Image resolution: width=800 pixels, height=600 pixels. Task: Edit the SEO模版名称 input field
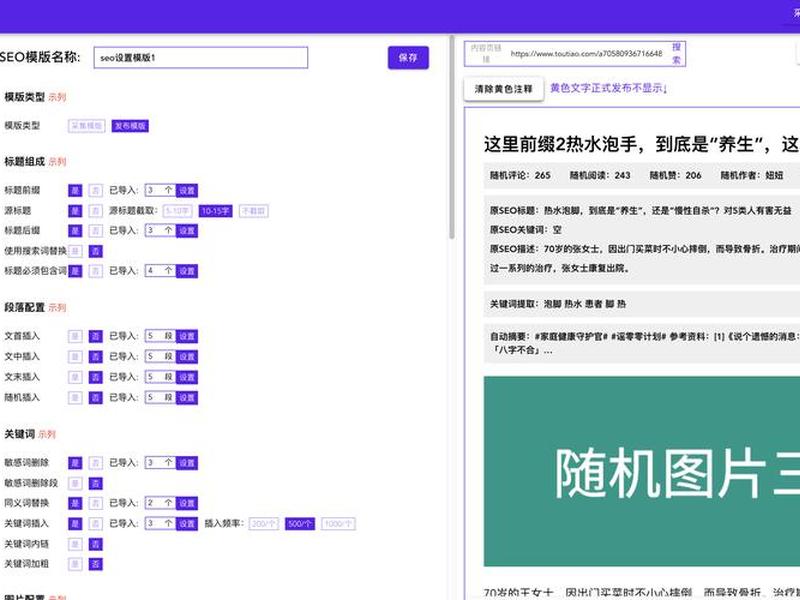click(x=201, y=58)
